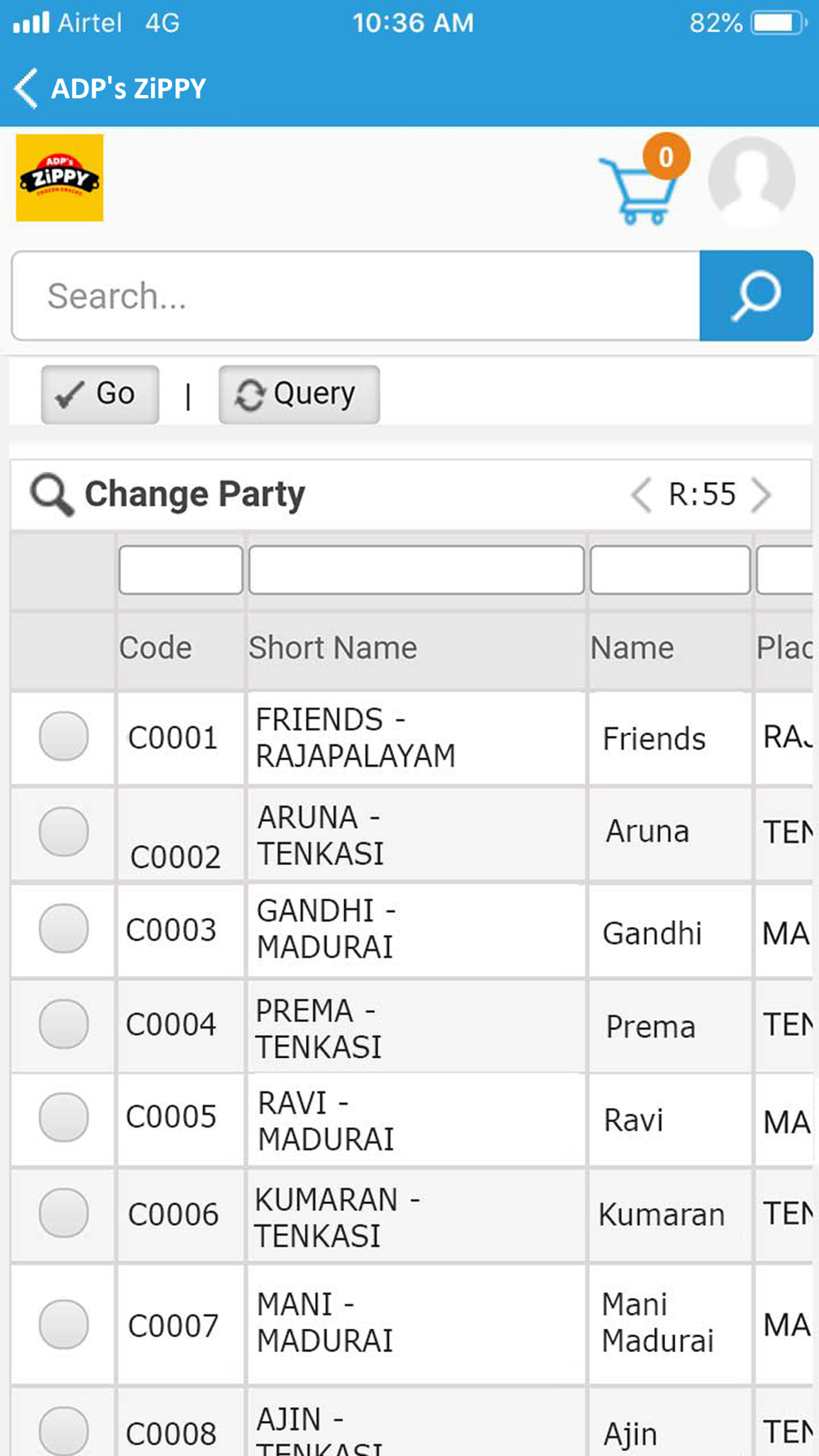Choose the C0006 Kumaran party radio button

tap(64, 1213)
